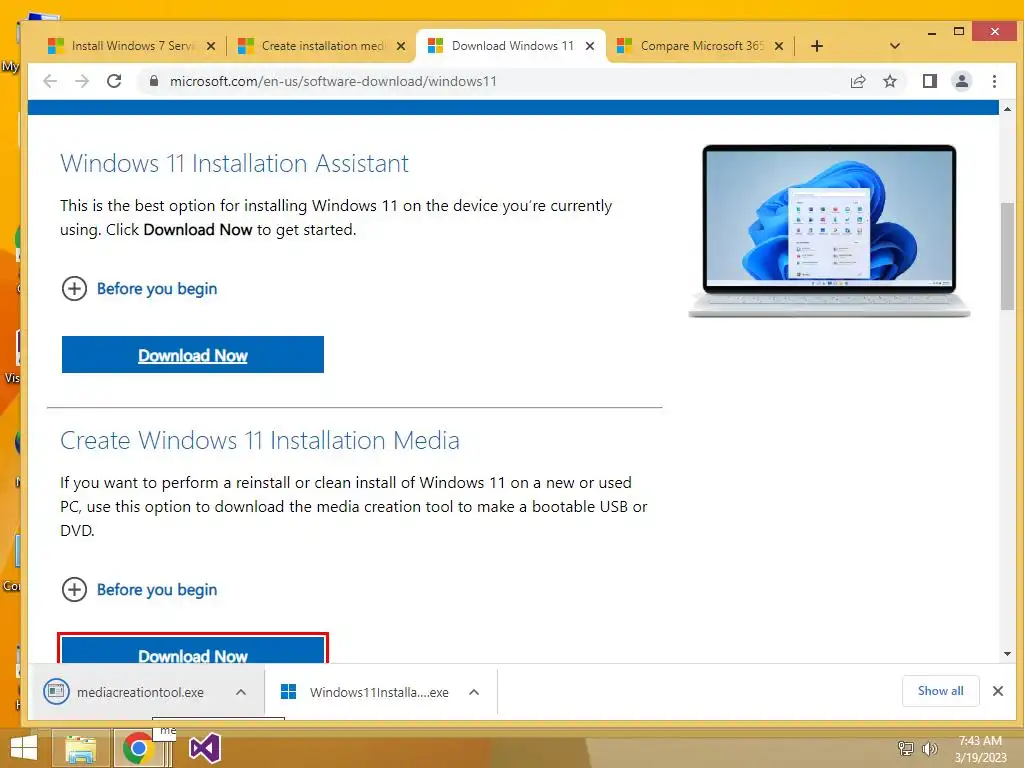Viewport: 1024px width, 768px height.
Task: Close the Compare Microsoft 365 tab
Action: [778, 46]
